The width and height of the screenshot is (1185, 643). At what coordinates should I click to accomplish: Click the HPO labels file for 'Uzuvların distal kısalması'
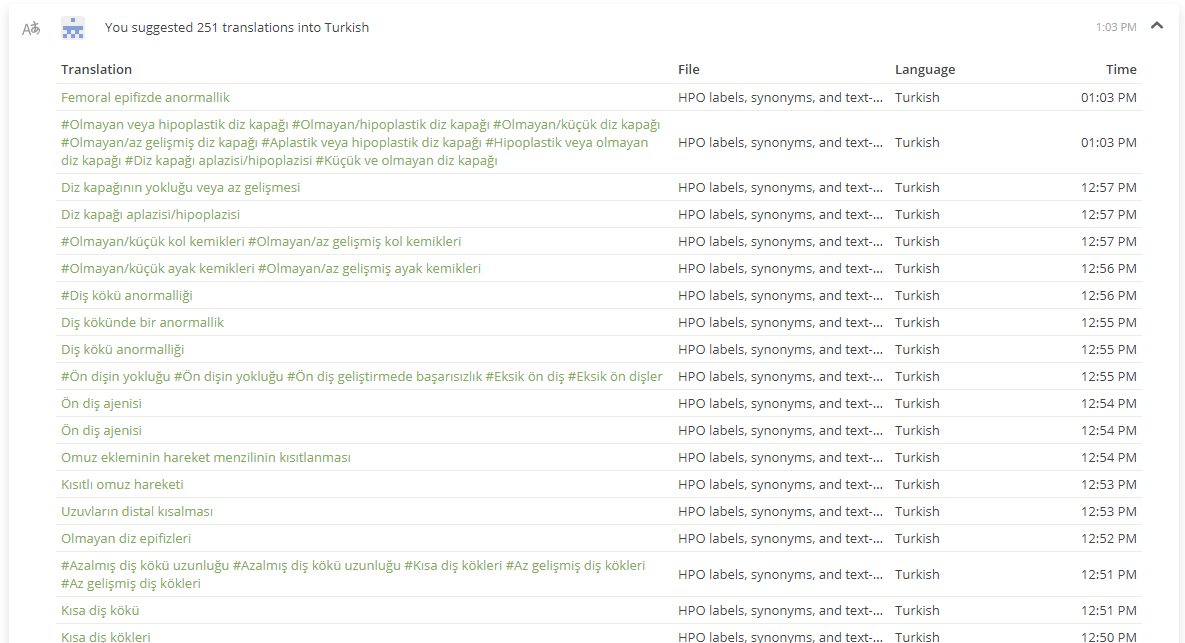(780, 512)
